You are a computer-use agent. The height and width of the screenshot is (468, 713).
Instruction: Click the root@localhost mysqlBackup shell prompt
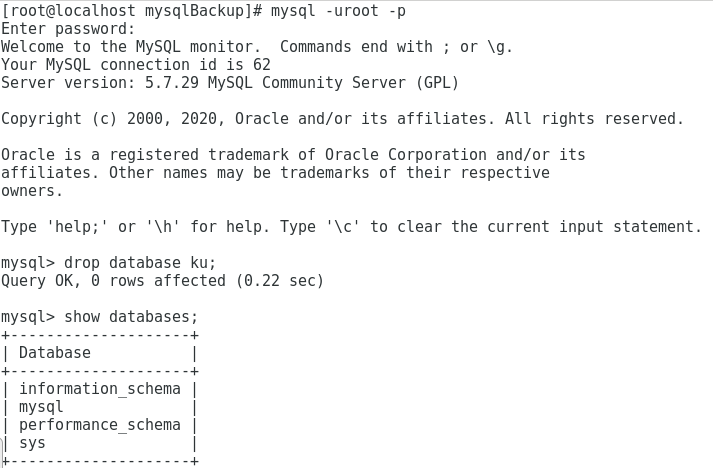[x=132, y=11]
